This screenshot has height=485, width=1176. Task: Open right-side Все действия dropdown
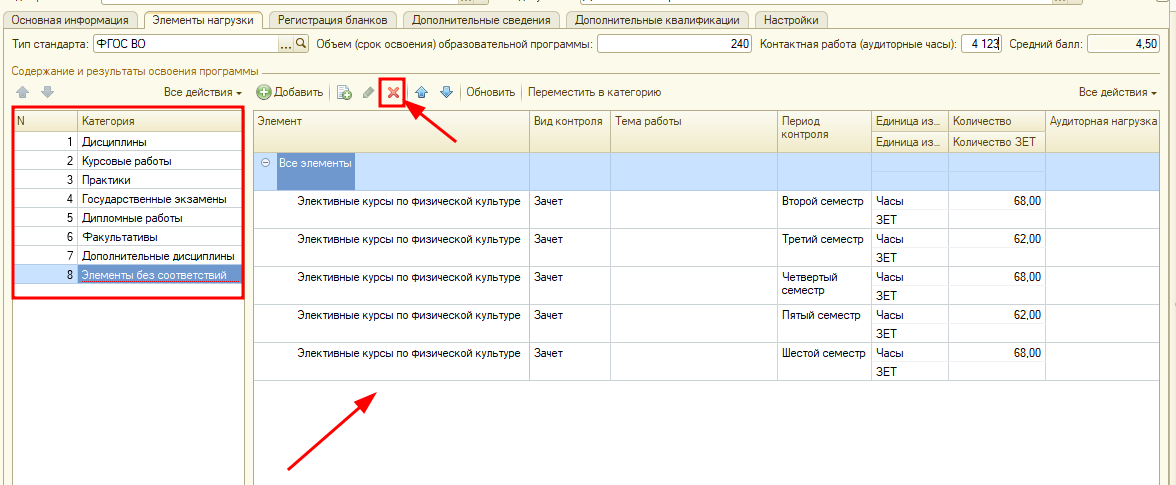click(1117, 92)
